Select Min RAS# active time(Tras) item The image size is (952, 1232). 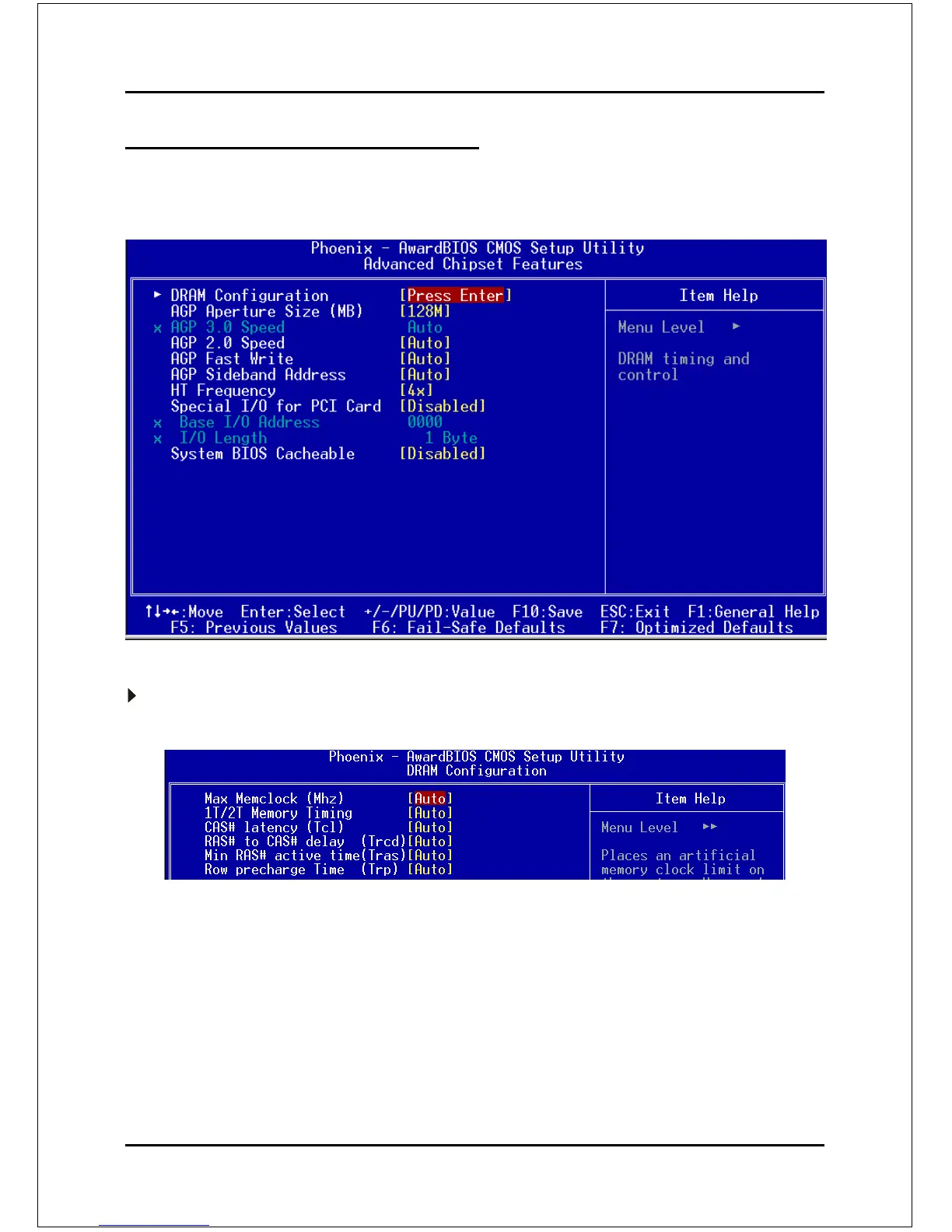pos(305,856)
